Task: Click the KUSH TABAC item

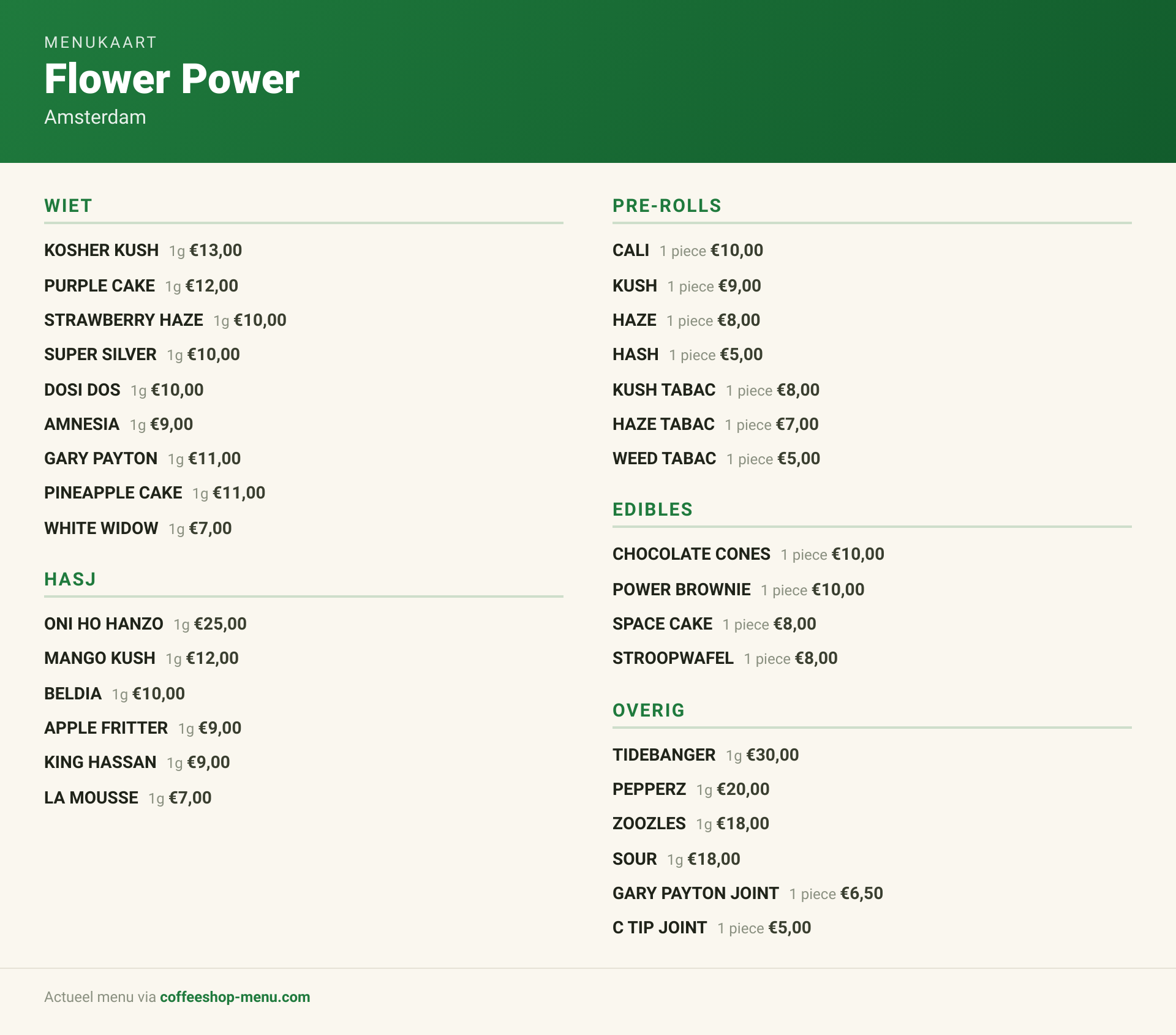Action: (716, 390)
